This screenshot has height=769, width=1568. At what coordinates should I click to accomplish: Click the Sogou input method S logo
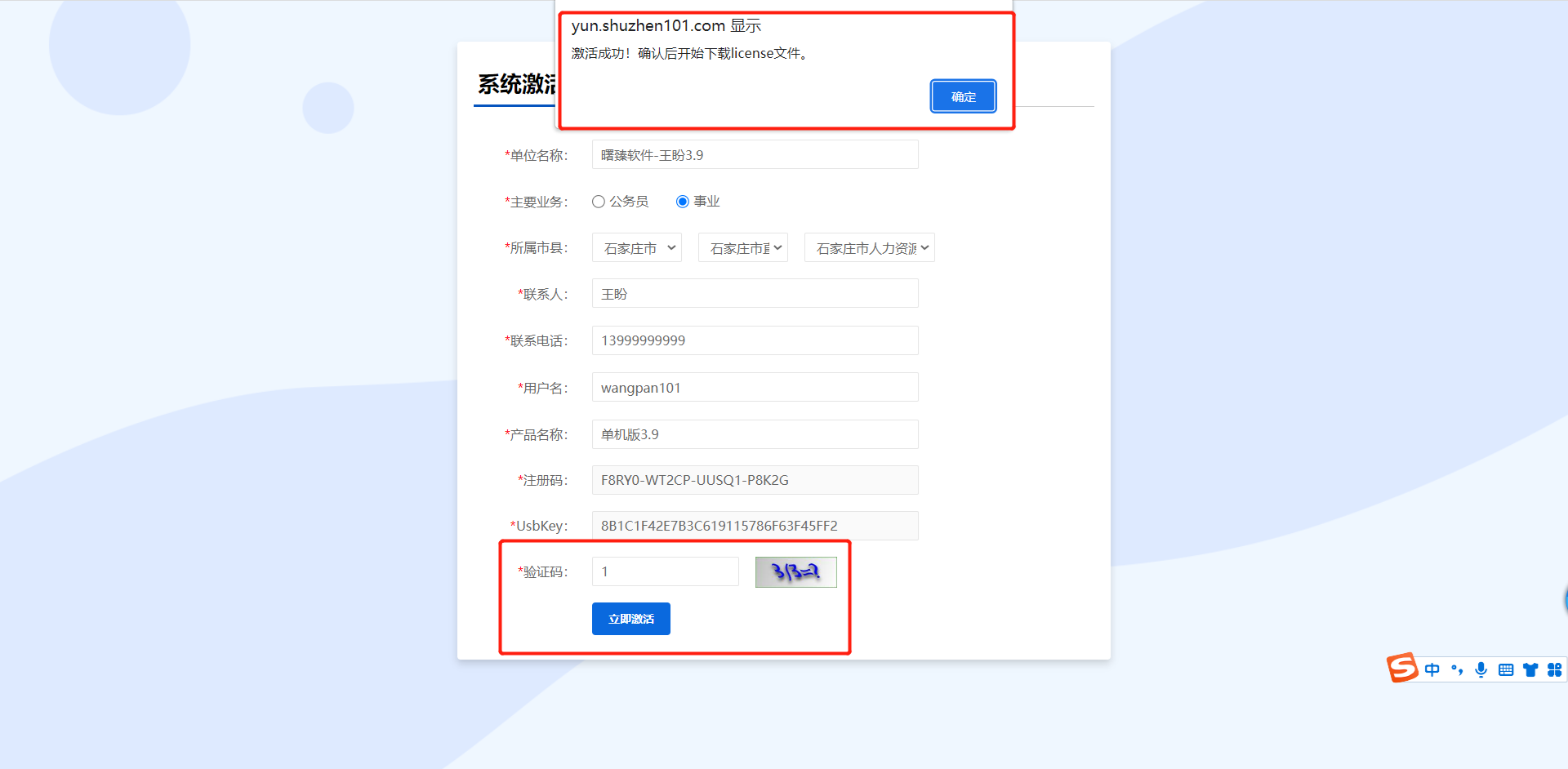[1402, 668]
